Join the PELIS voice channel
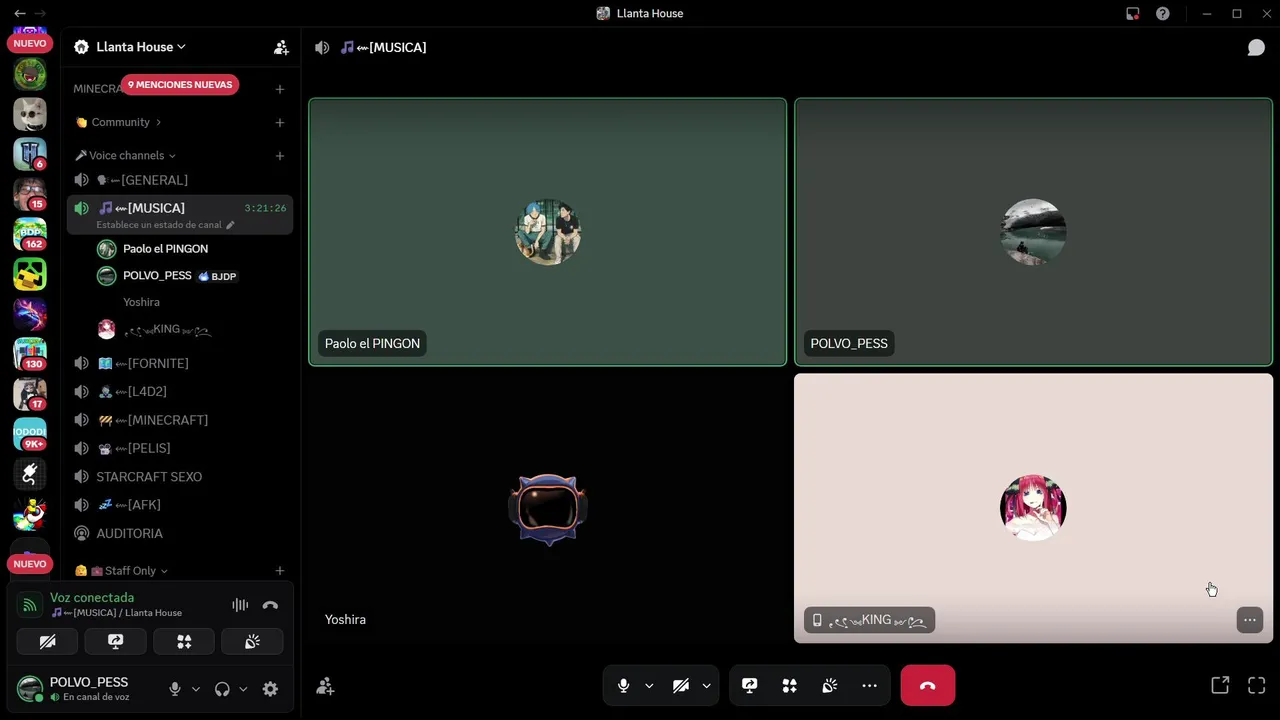Image resolution: width=1280 pixels, height=720 pixels. point(180,448)
